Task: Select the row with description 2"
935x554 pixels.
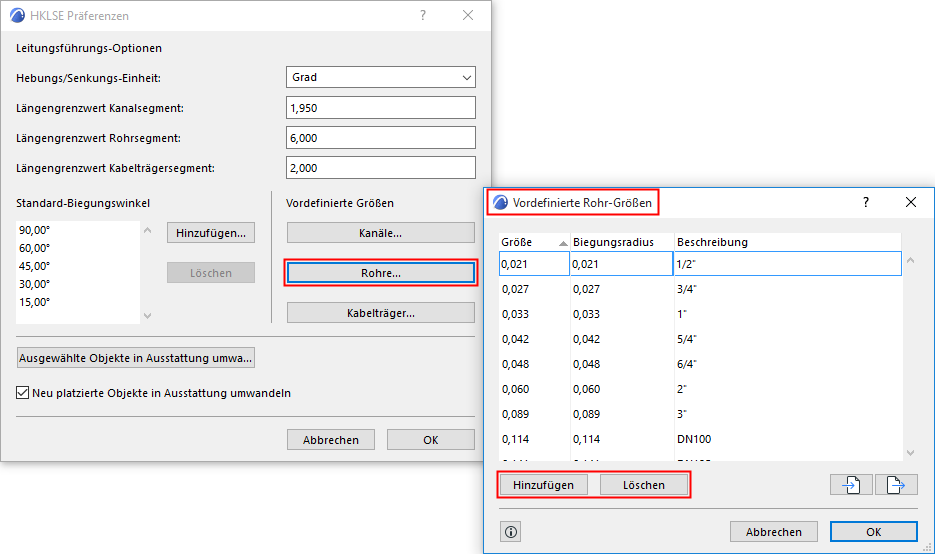Action: pos(700,389)
